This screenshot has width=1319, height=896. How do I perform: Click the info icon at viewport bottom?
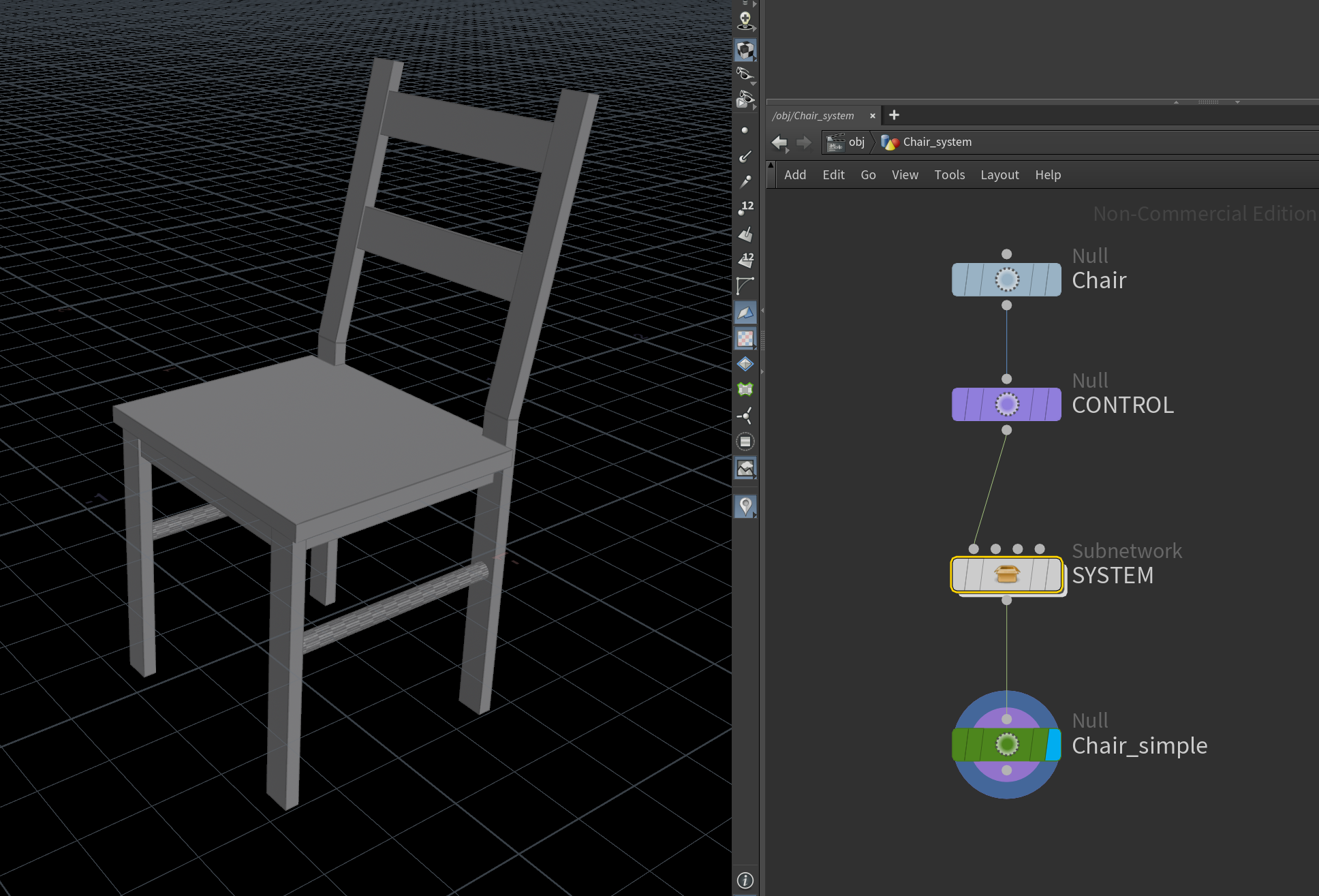(x=745, y=880)
